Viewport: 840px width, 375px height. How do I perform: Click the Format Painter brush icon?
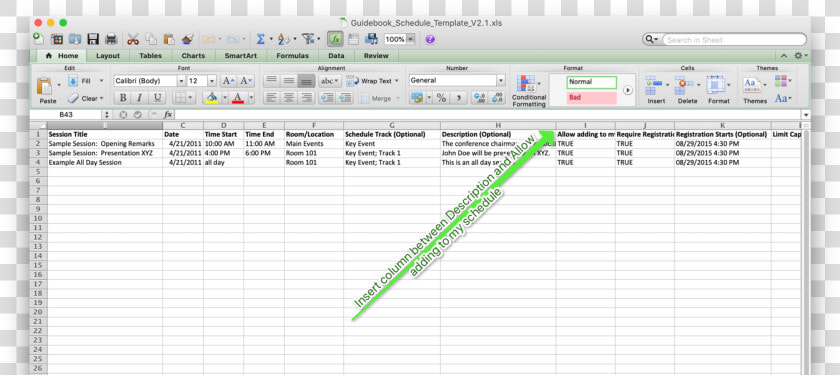click(x=188, y=39)
